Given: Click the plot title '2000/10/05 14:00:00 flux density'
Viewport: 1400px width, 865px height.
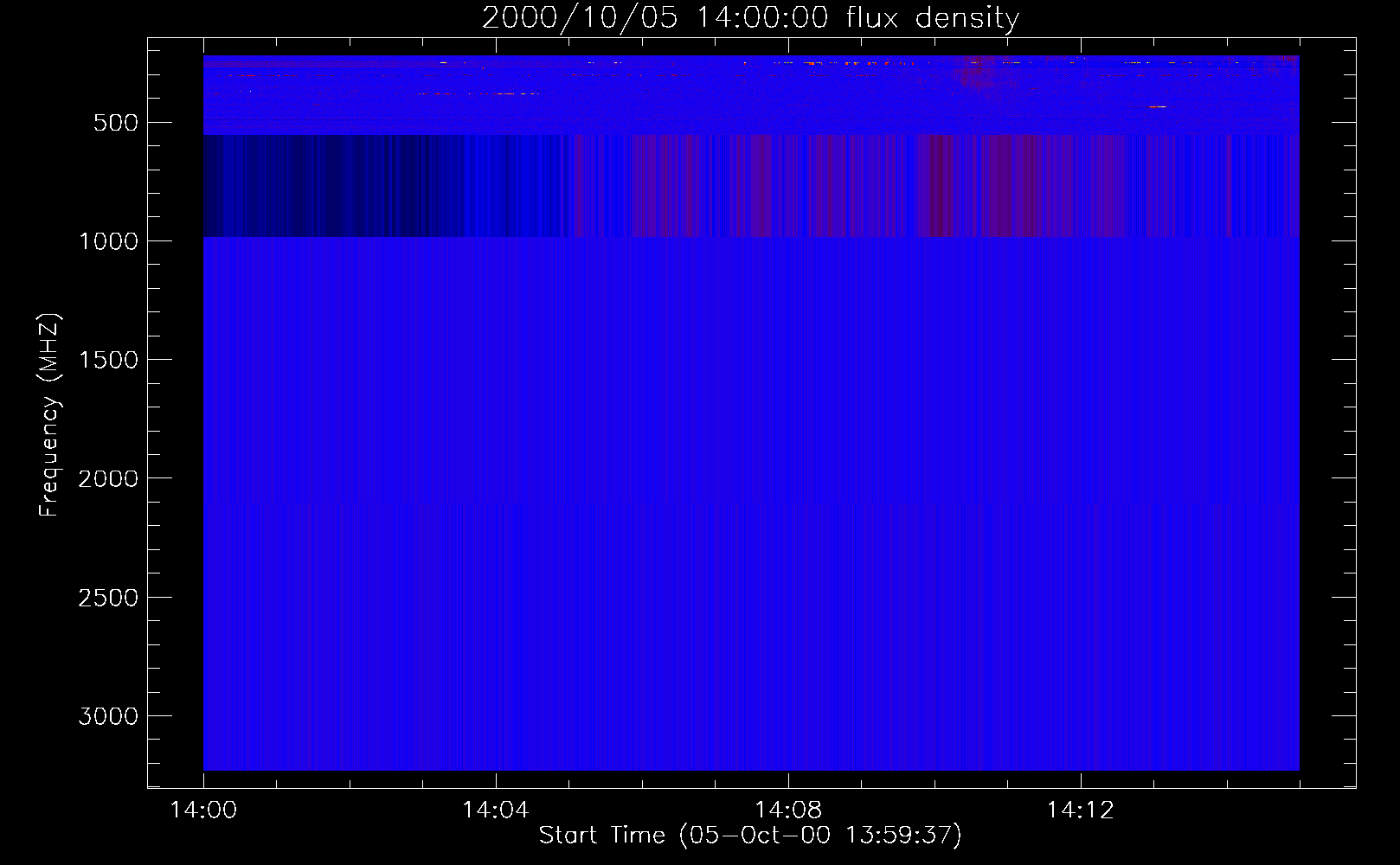Looking at the screenshot, I should [750, 18].
